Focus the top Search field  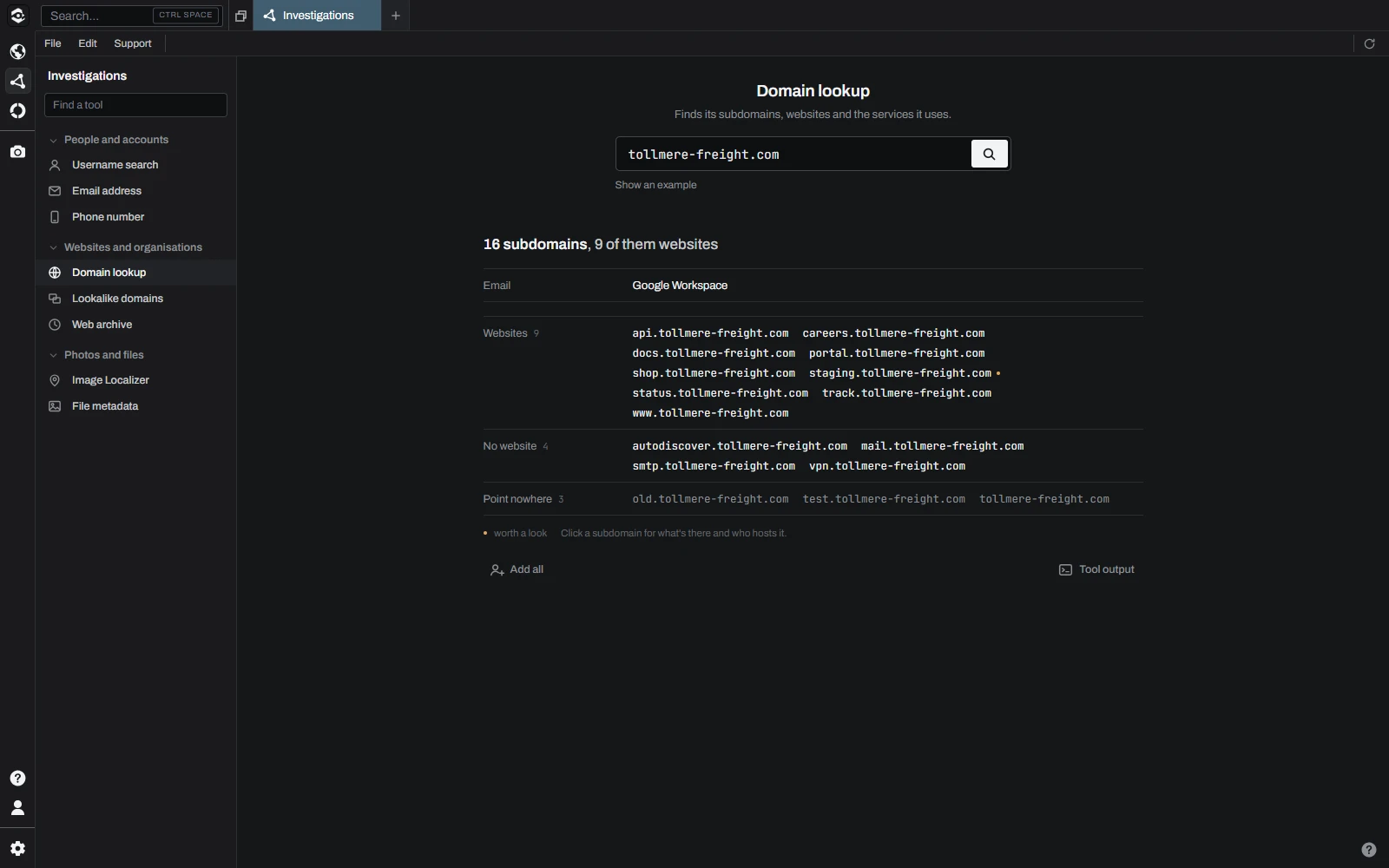[130, 16]
